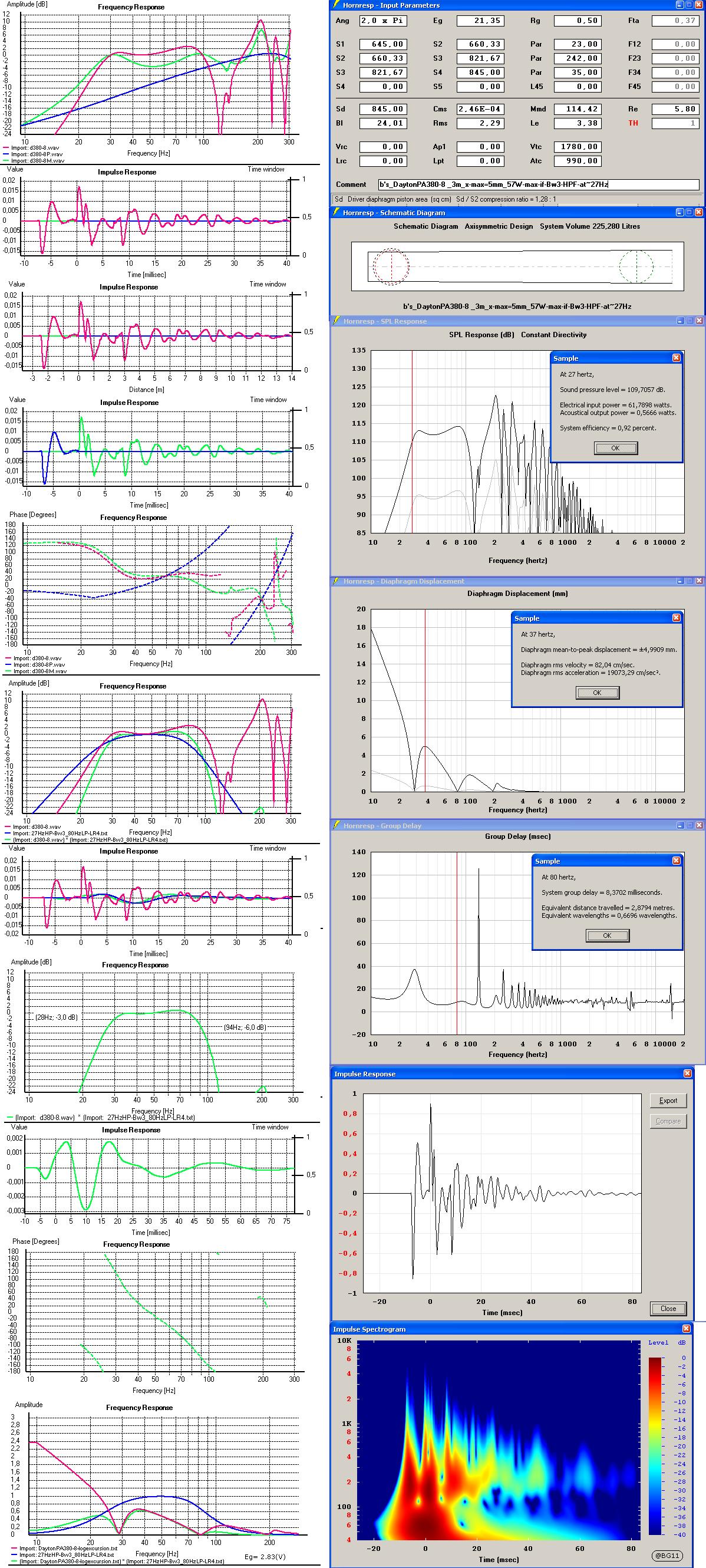The width and height of the screenshot is (706, 1568).
Task: Click the Par field showing 242,00
Action: (x=578, y=58)
